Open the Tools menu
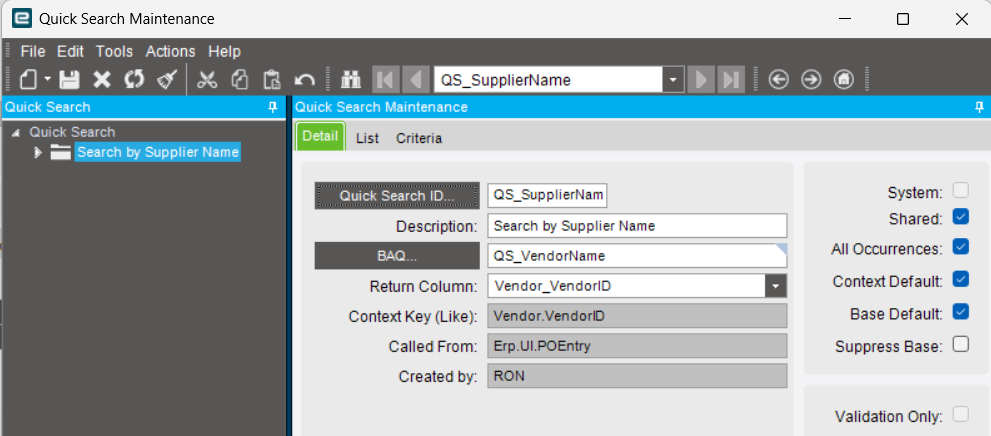 pyautogui.click(x=114, y=51)
